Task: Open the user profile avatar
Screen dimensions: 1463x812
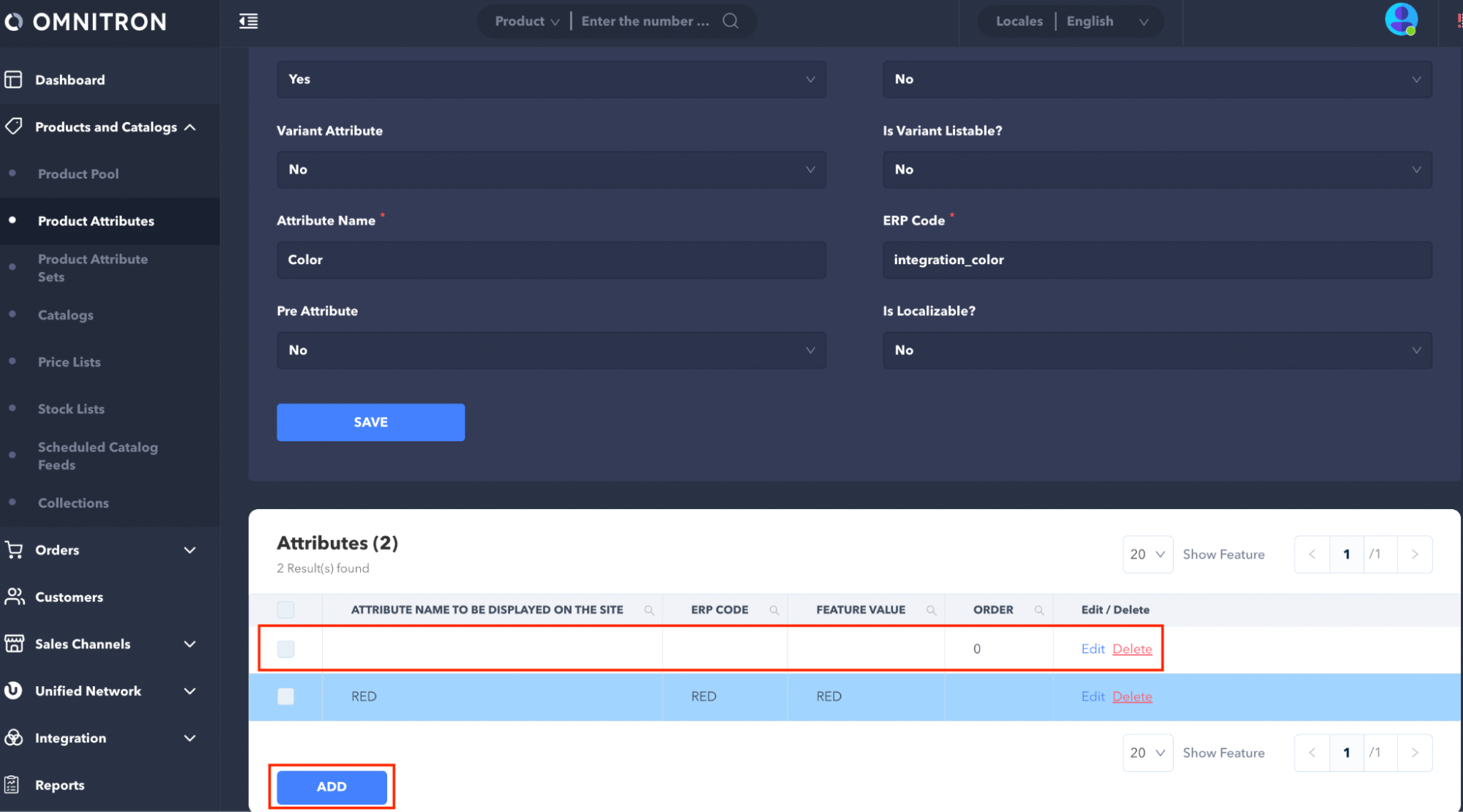Action: tap(1401, 20)
